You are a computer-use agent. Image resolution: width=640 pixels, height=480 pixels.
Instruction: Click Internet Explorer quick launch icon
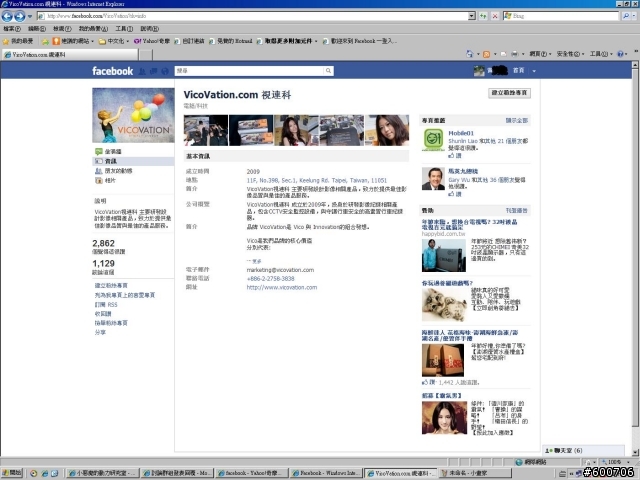[x=44, y=473]
